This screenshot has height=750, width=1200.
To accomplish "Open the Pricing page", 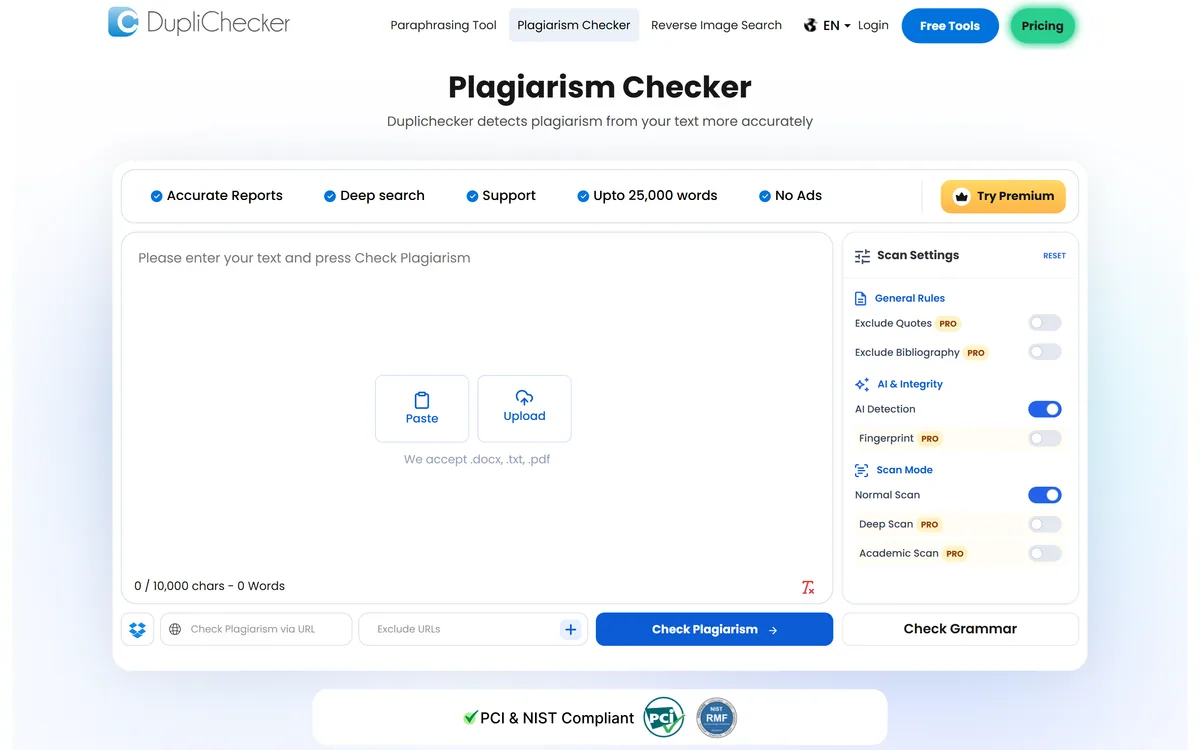I will click(1042, 26).
